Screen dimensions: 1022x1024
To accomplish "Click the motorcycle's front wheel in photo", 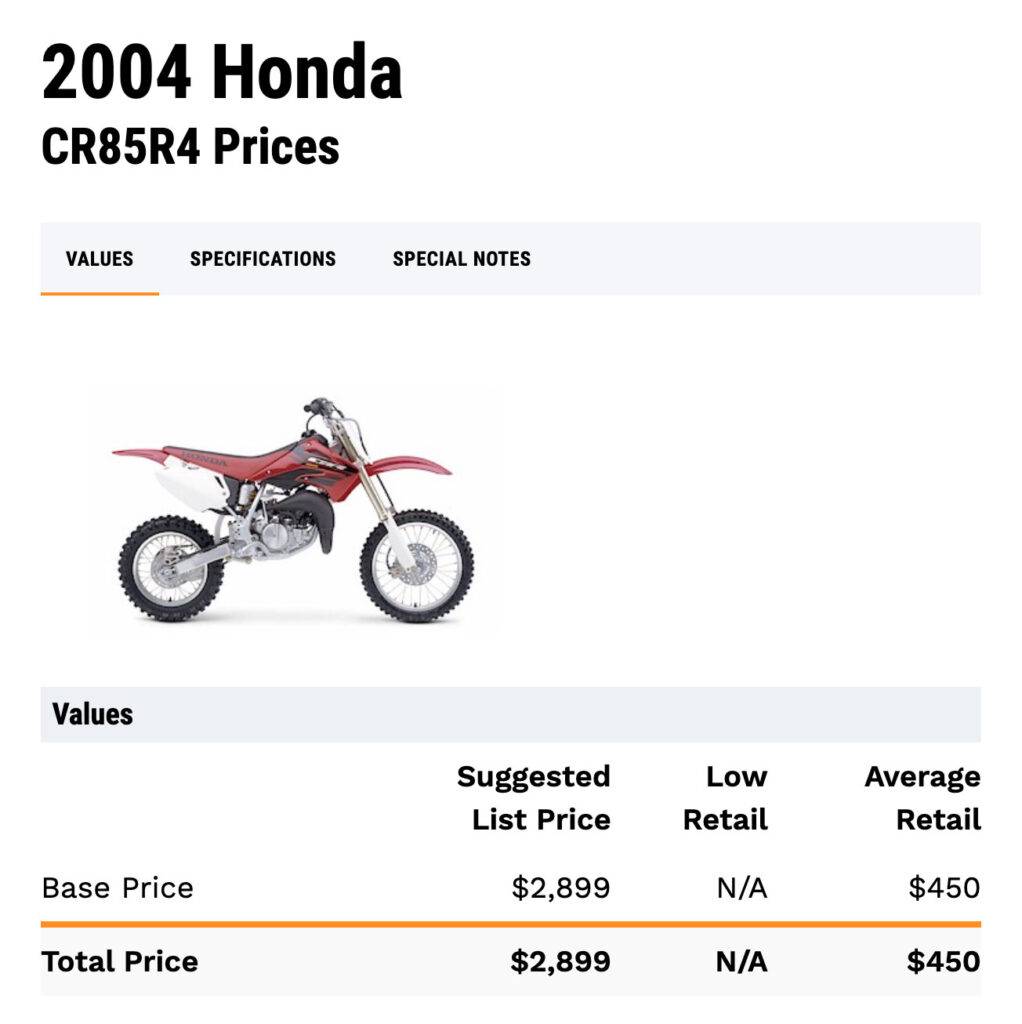I will click(417, 566).
